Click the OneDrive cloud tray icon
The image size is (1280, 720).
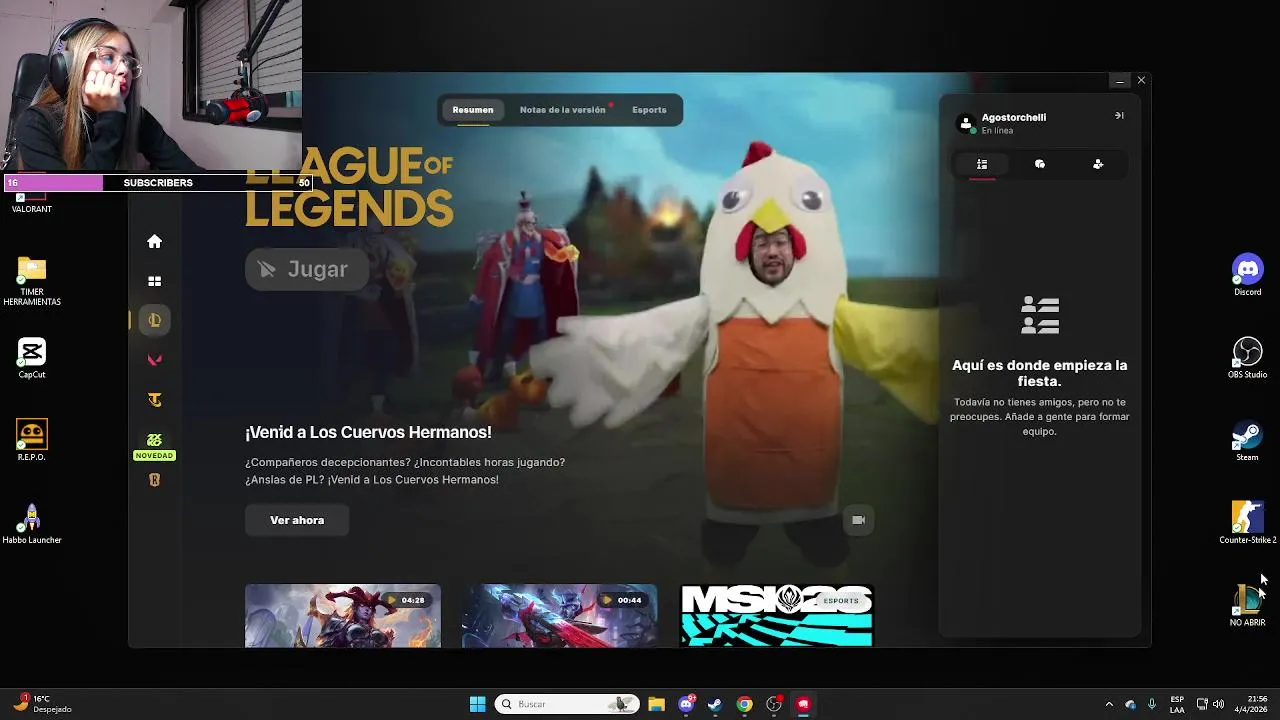(1130, 704)
